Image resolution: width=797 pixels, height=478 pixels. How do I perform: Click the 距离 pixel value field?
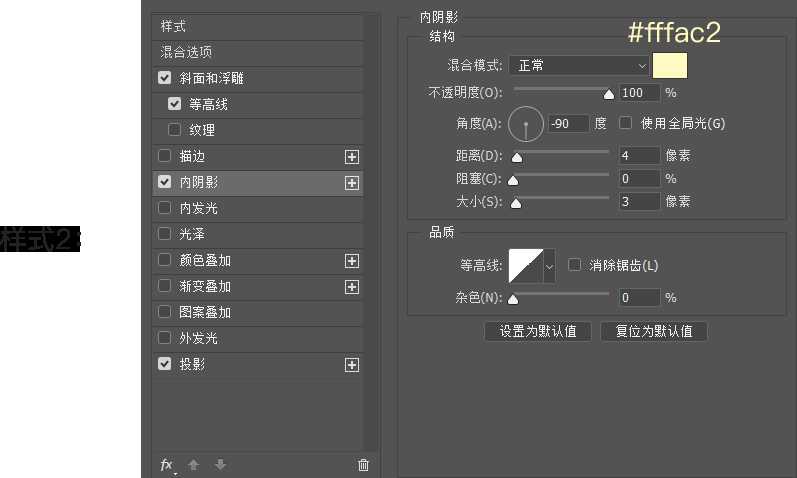(638, 155)
